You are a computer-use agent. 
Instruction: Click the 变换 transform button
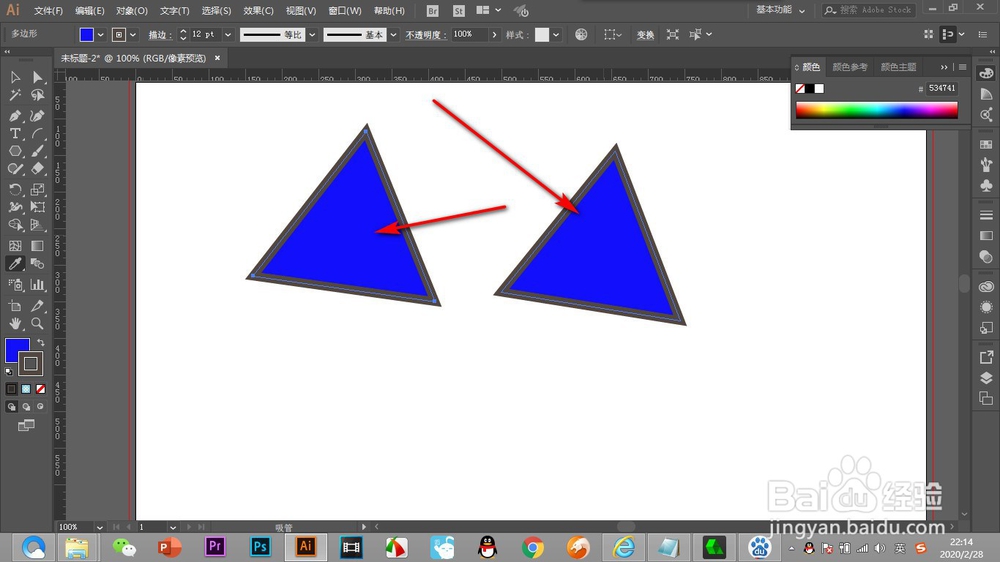[645, 34]
